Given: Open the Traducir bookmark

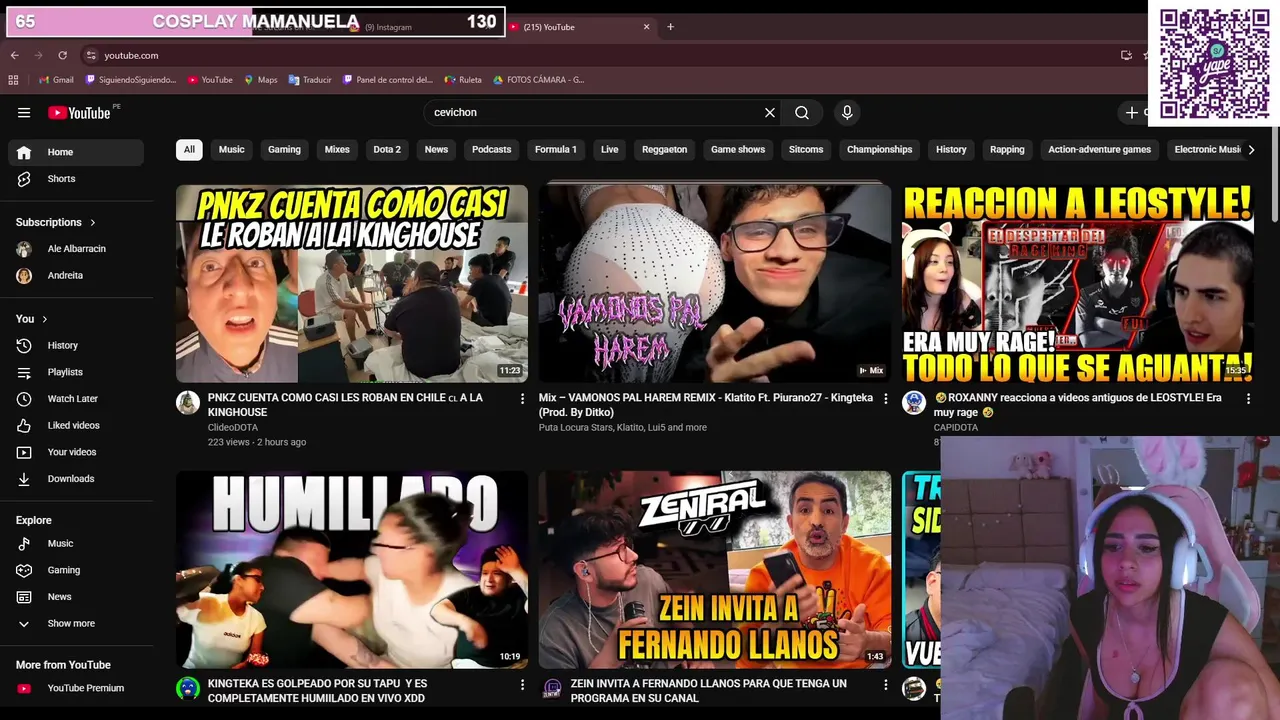Looking at the screenshot, I should pyautogui.click(x=310, y=80).
